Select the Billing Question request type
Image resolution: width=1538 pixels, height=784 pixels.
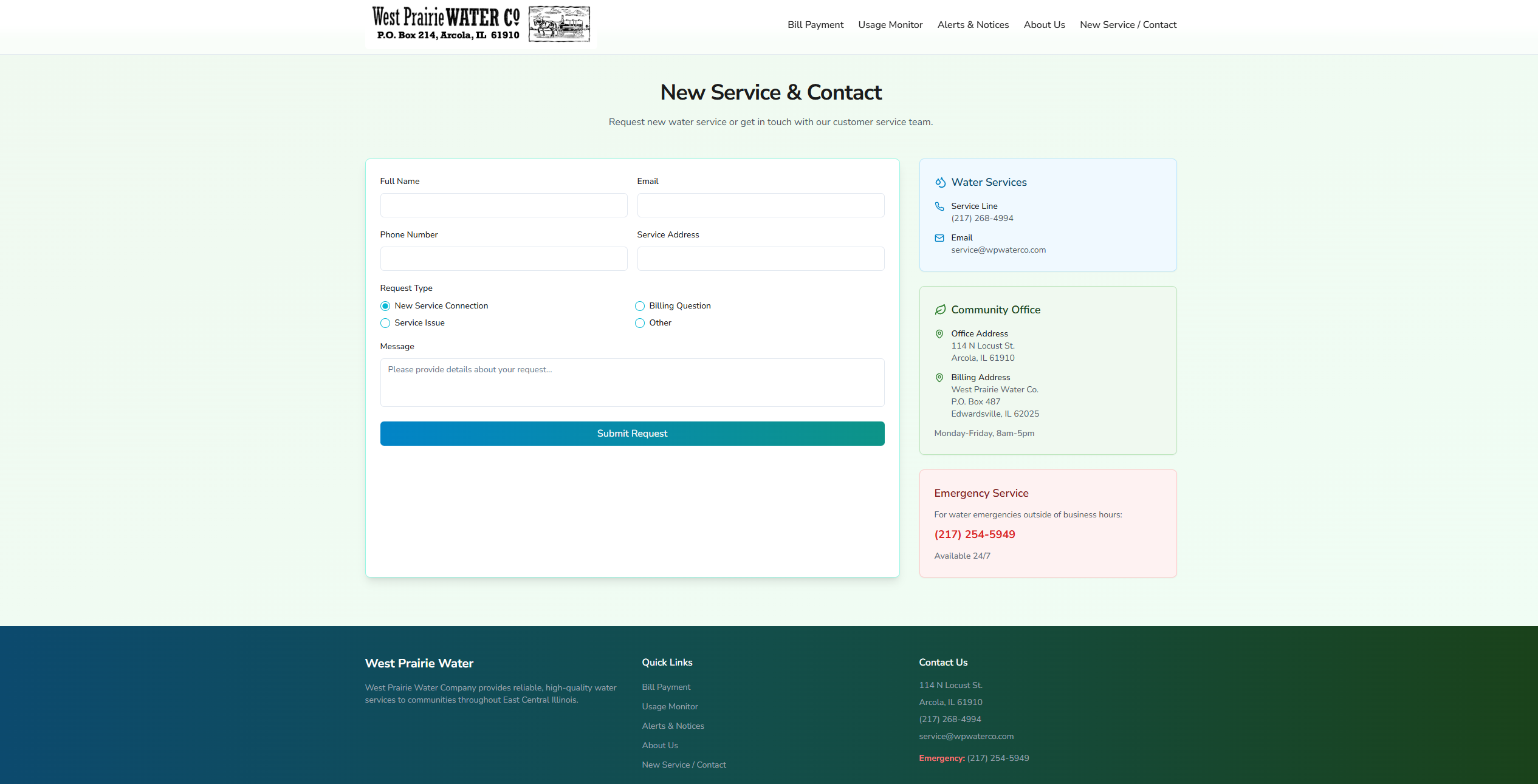point(639,306)
